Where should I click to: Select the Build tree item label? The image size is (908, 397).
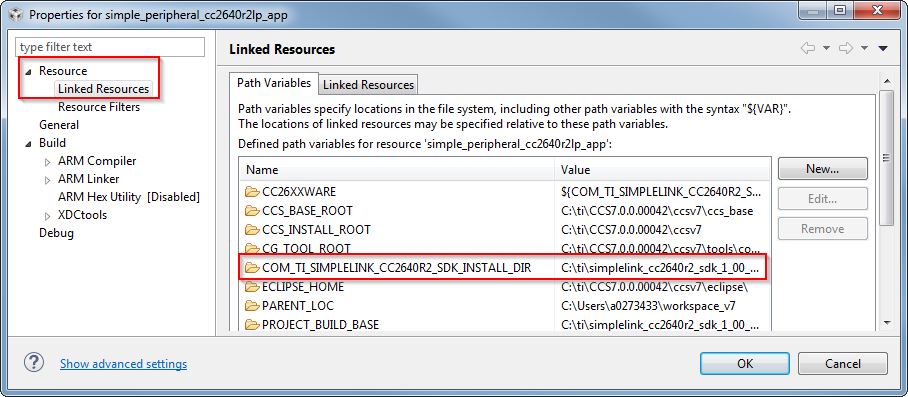point(52,143)
